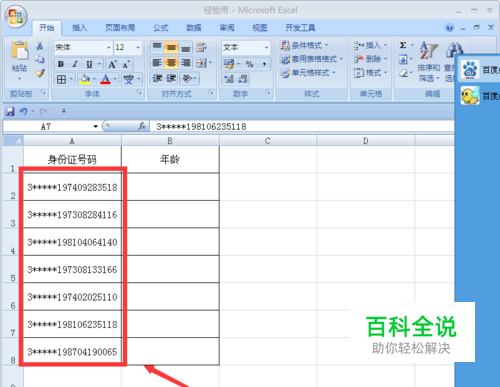Click the Fill down icon

pyautogui.click(x=403, y=60)
